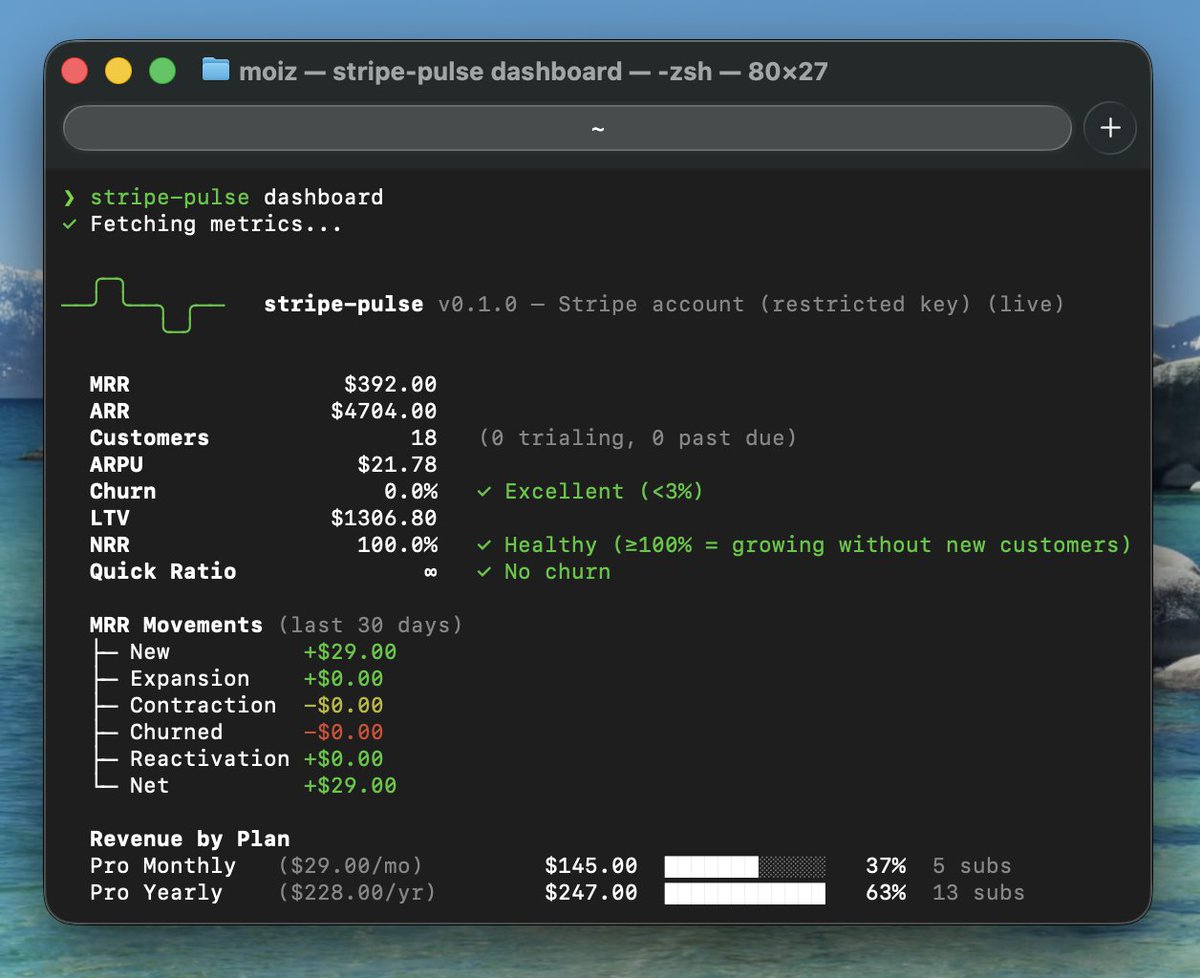Click the Quick Ratio infinity symbol

[x=430, y=572]
